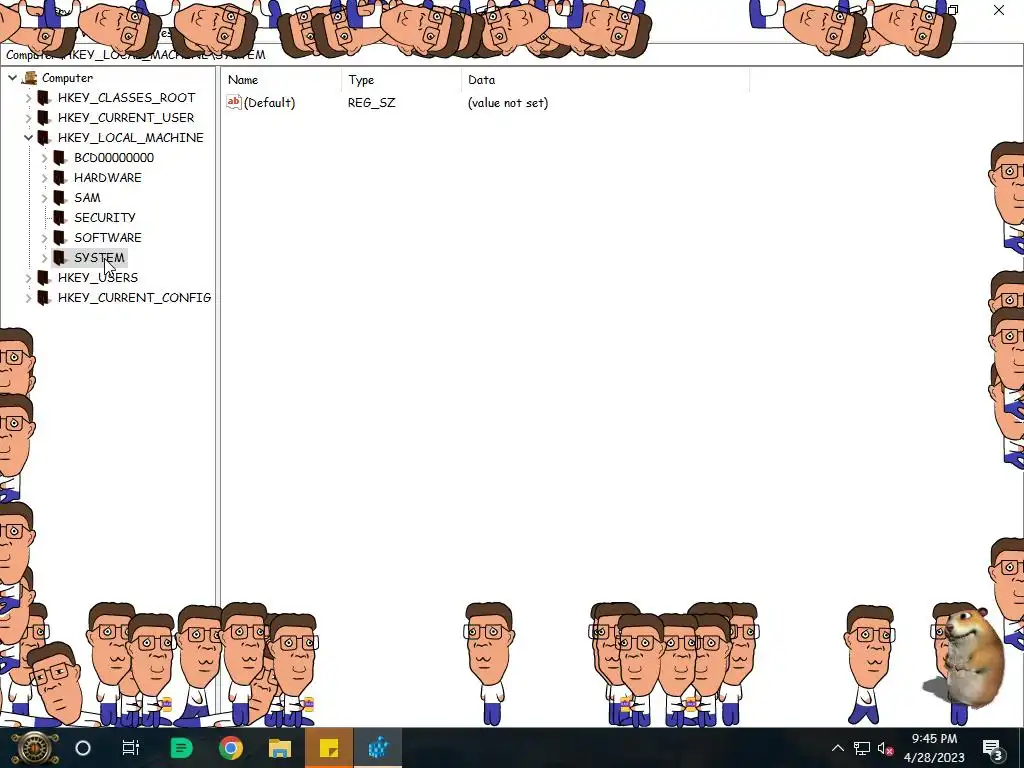Open Sticky Notes from taskbar
Image resolution: width=1024 pixels, height=768 pixels.
[328, 748]
